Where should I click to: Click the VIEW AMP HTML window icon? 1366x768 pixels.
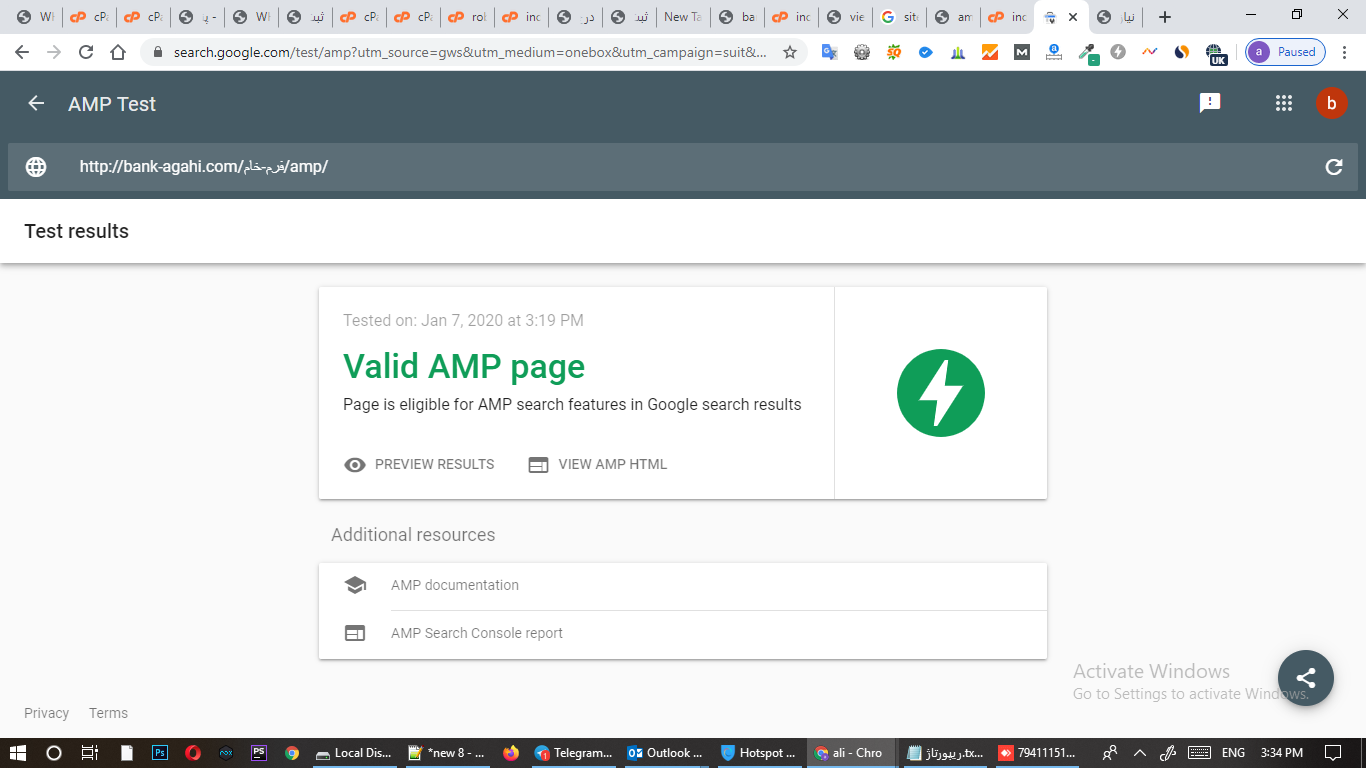(x=538, y=465)
